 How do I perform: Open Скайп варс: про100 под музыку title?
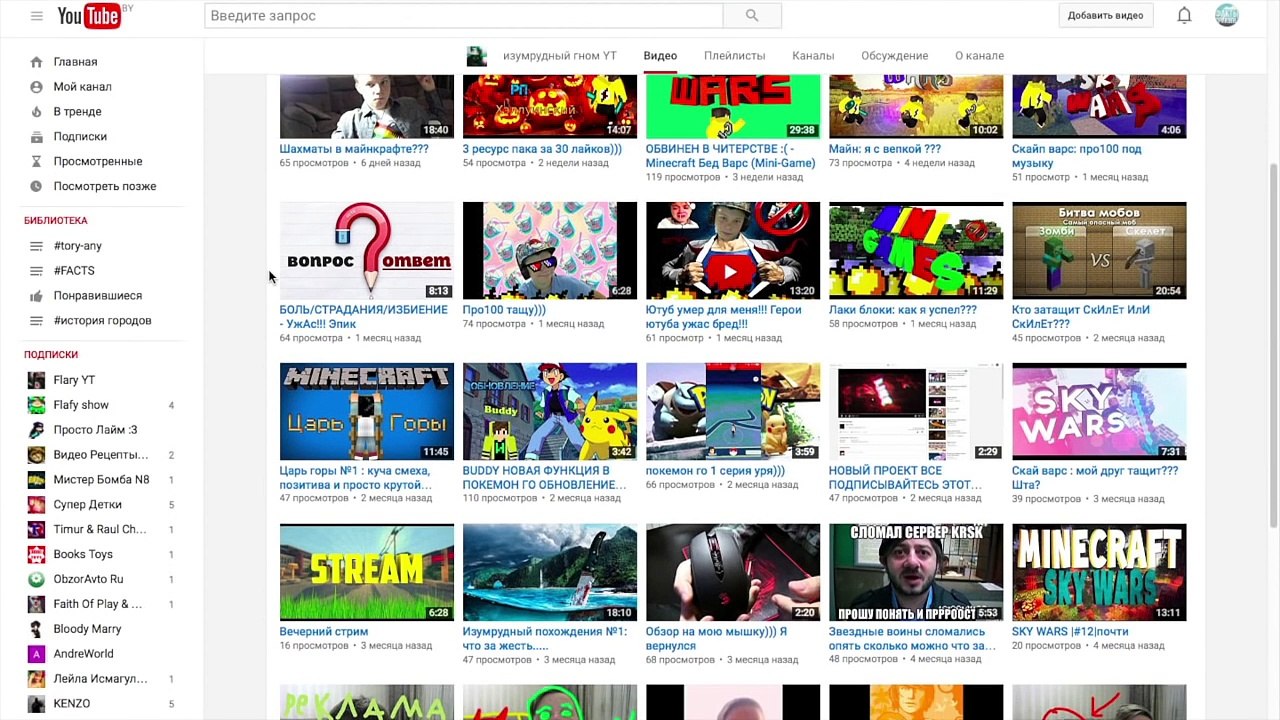tap(1076, 156)
